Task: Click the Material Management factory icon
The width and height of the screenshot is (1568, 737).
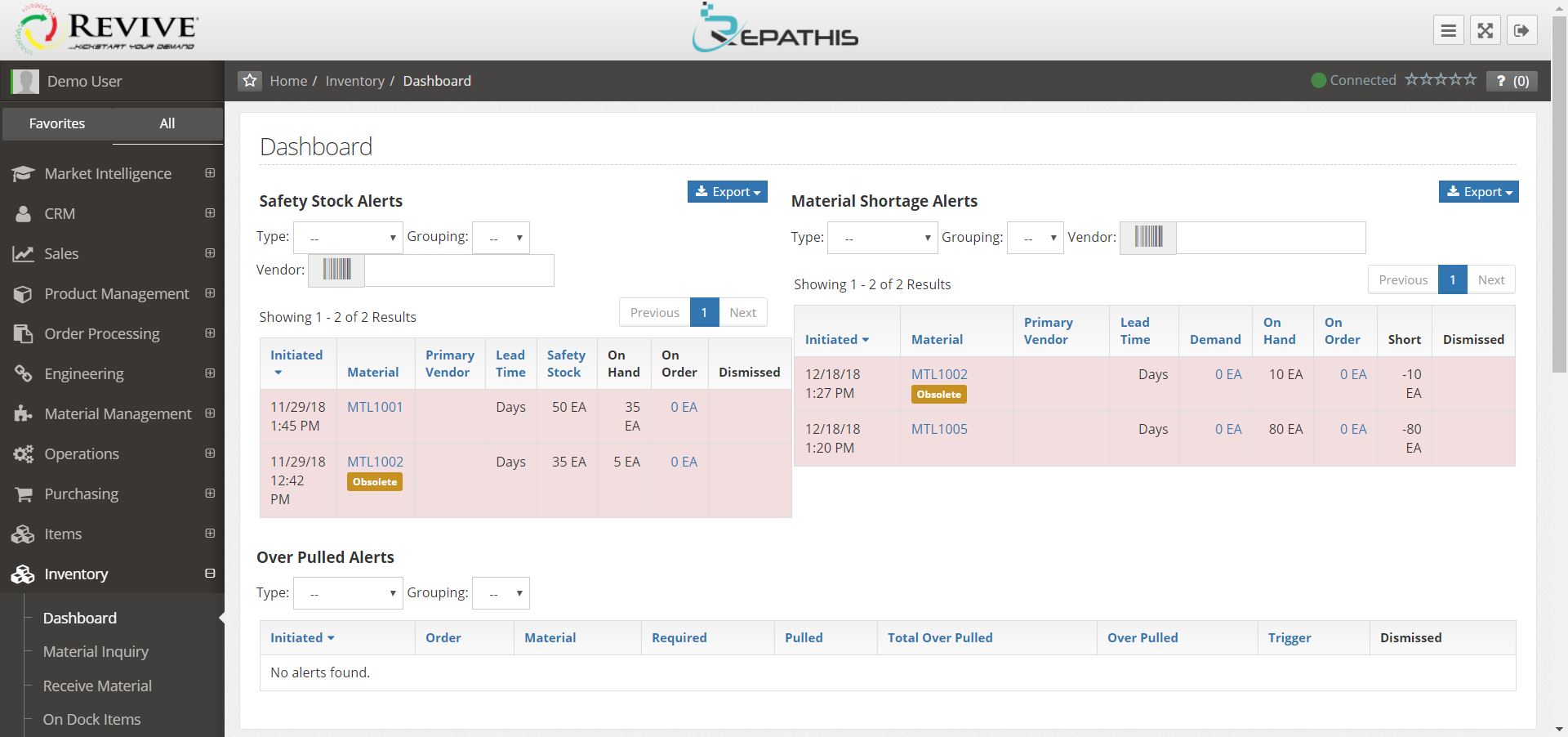Action: [x=23, y=413]
